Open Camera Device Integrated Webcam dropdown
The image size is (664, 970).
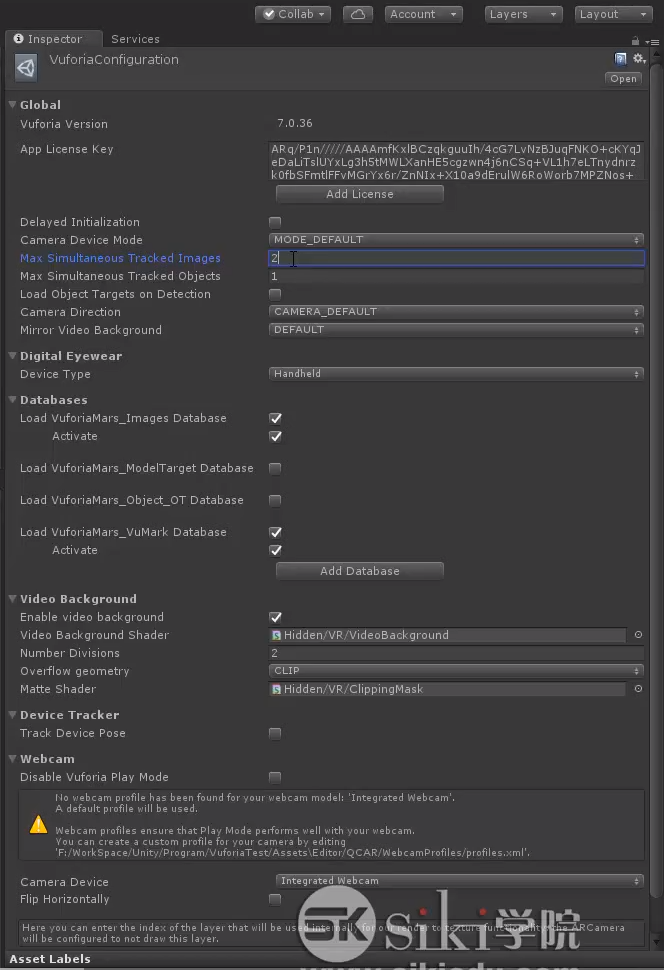(460, 881)
